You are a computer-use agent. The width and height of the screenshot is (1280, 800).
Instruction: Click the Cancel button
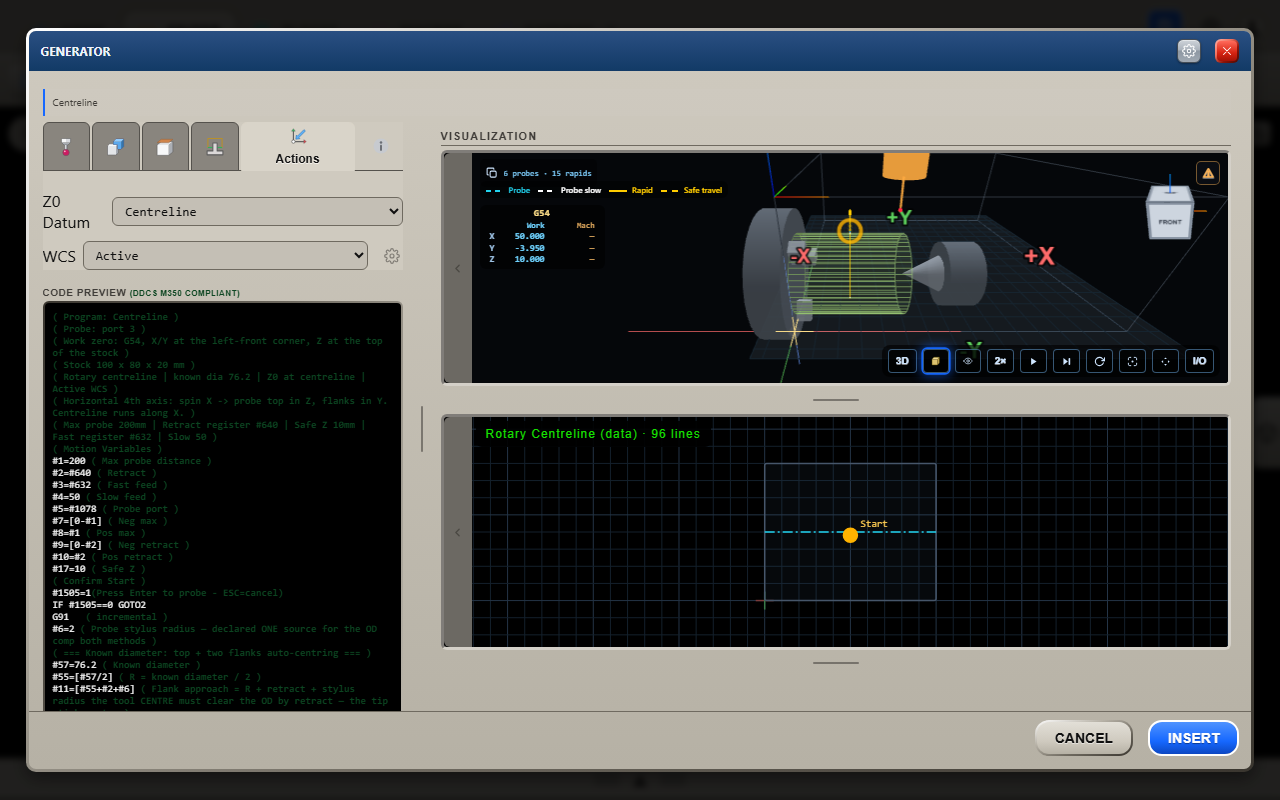[x=1084, y=738]
